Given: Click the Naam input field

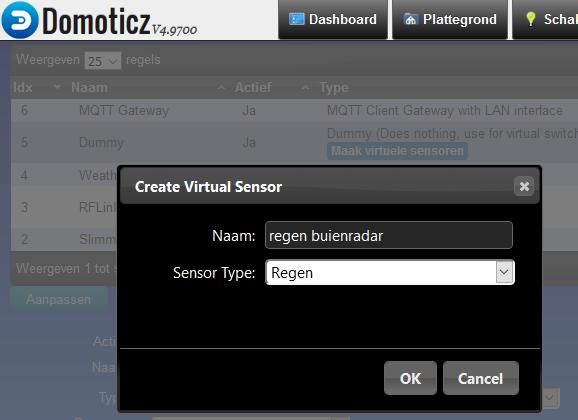Looking at the screenshot, I should 389,235.
